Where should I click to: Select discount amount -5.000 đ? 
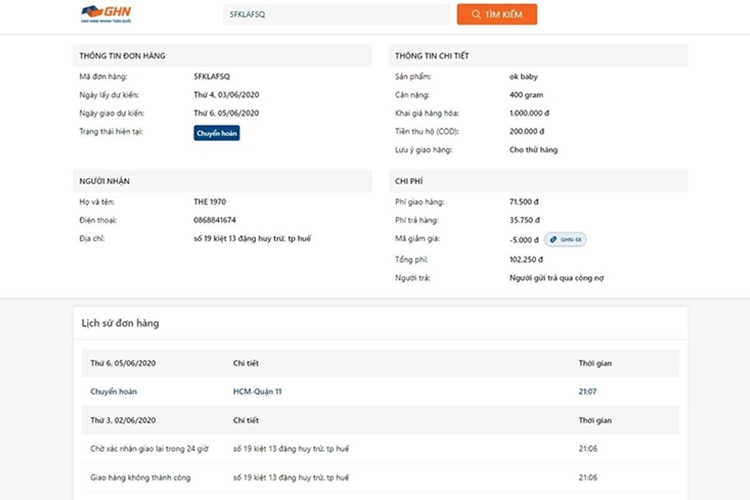coord(524,240)
